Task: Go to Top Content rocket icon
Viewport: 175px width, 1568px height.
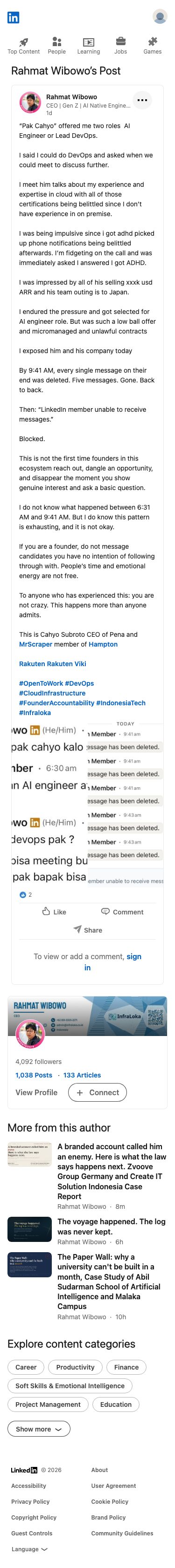Action: tap(24, 42)
